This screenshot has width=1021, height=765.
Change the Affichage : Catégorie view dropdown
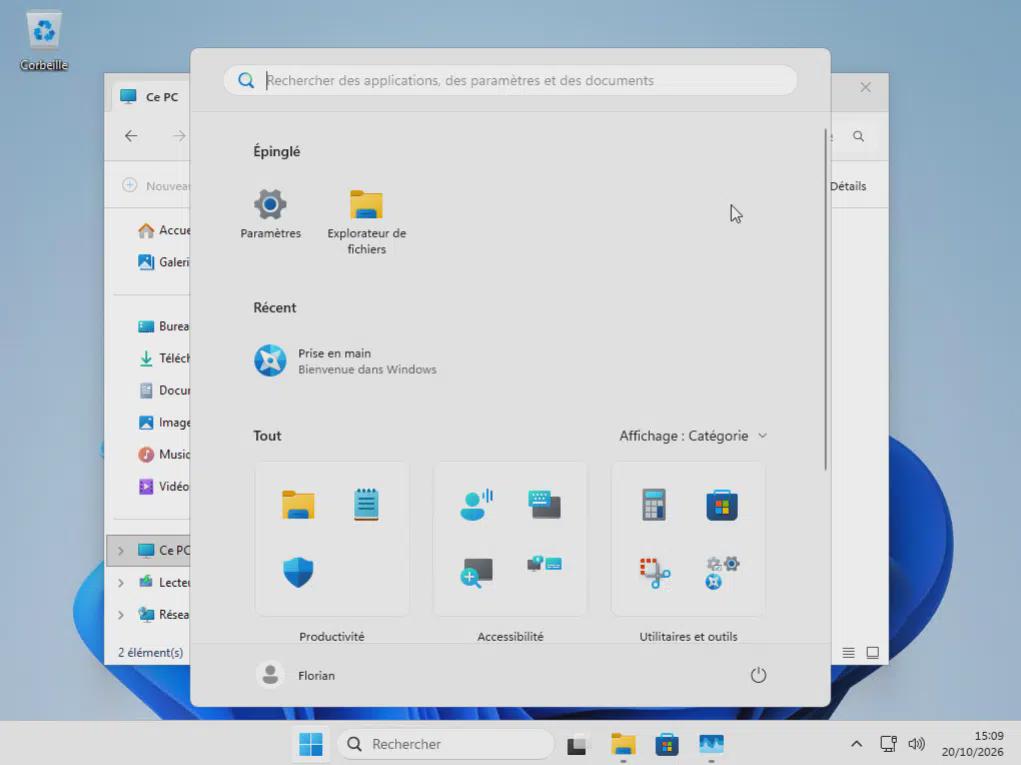coord(693,436)
